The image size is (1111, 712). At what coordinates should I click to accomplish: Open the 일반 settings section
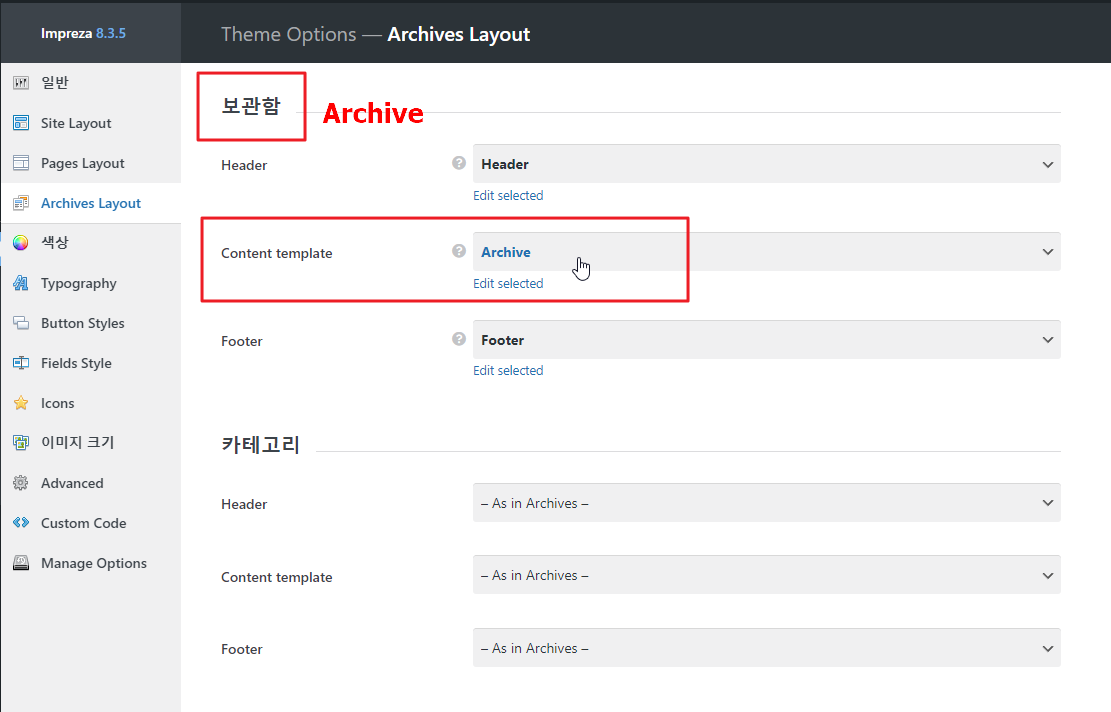91,83
